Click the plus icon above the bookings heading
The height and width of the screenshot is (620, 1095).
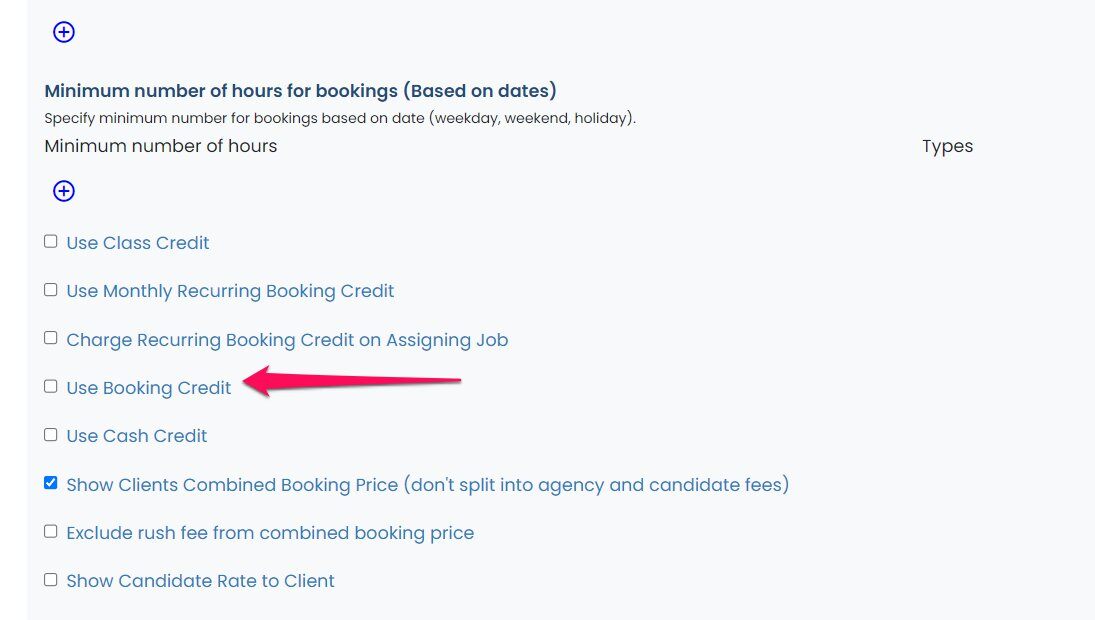click(64, 32)
